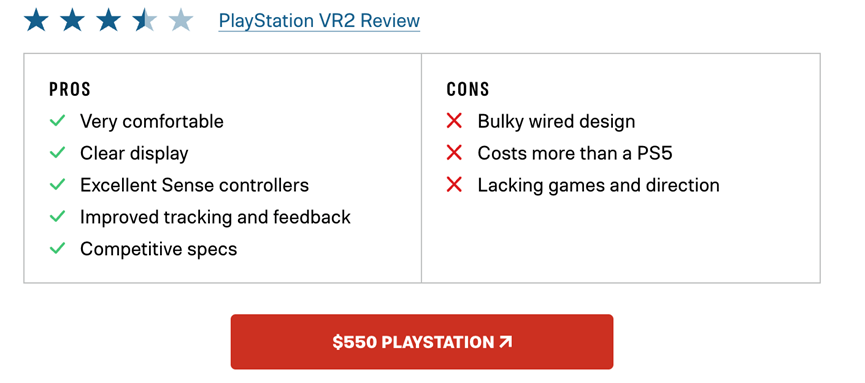Viewport: 865px width, 383px height.
Task: Click the $550 PlayStation buy button
Action: (422, 342)
